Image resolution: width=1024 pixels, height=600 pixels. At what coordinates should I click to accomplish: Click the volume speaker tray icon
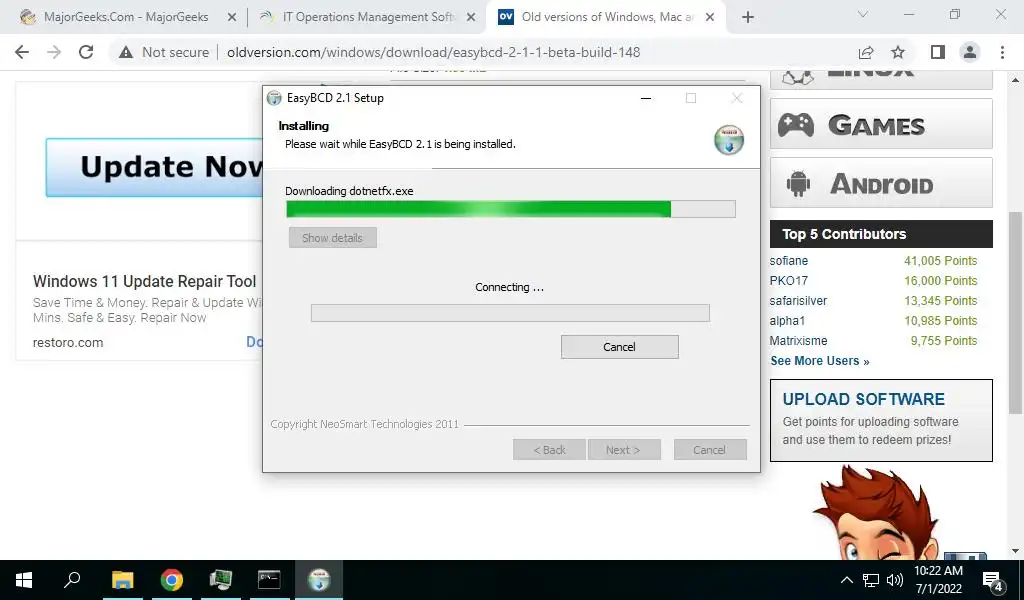895,580
